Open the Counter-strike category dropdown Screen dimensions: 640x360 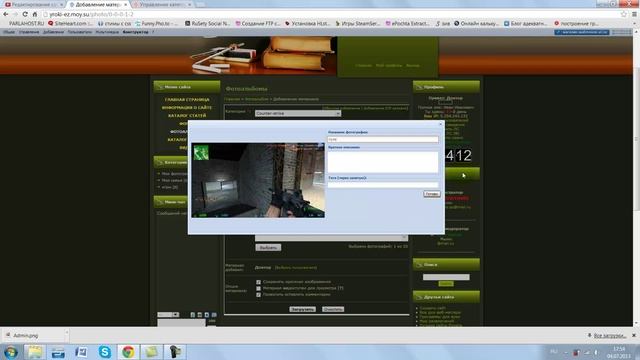tap(298, 113)
